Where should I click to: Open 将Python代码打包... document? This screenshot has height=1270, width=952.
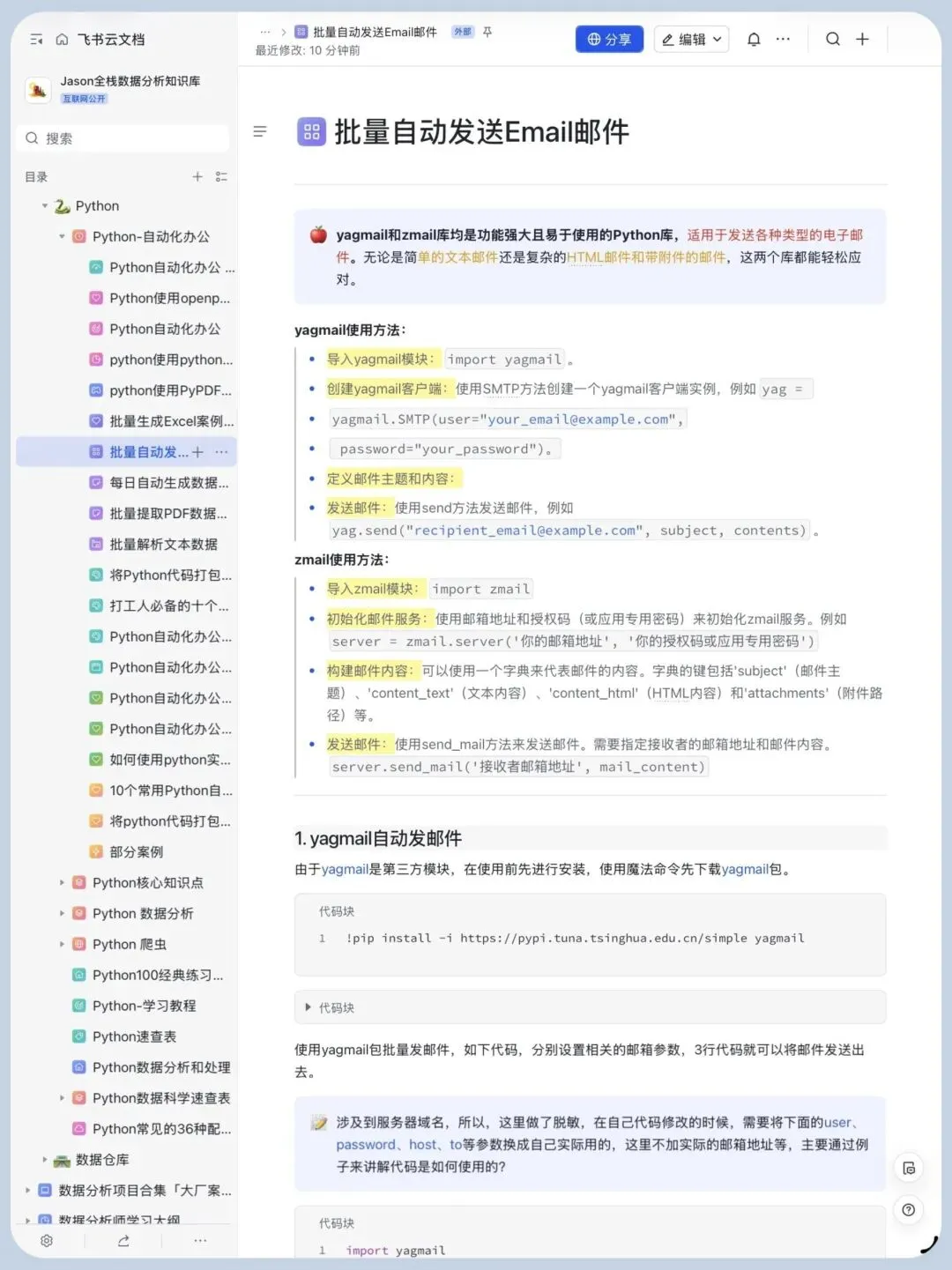[160, 576]
